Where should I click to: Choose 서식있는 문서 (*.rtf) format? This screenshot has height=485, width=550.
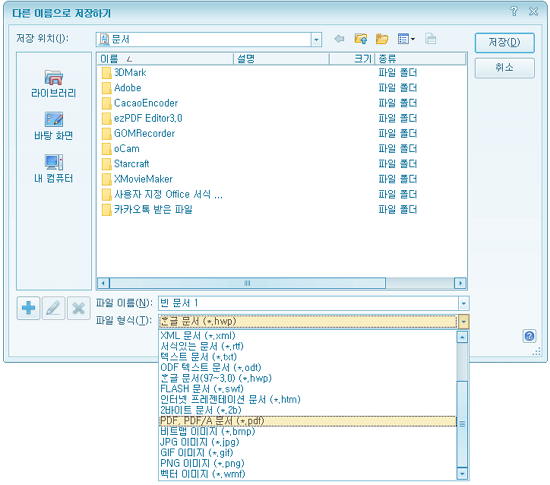pos(308,346)
